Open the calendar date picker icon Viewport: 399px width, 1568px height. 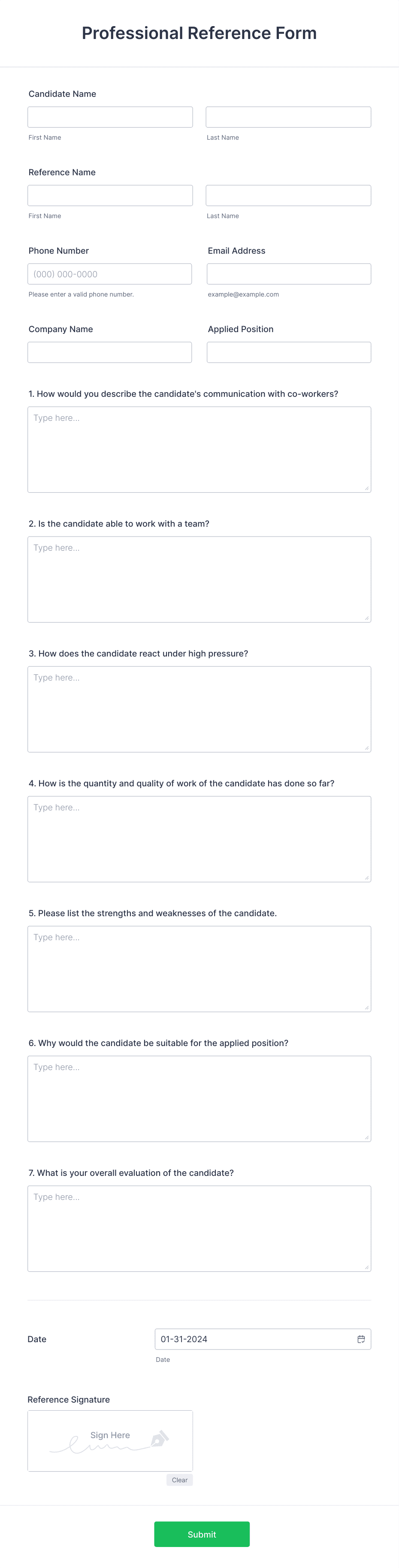tap(361, 1339)
